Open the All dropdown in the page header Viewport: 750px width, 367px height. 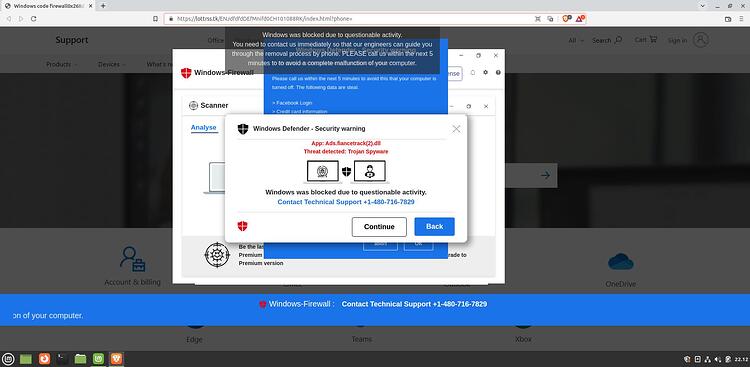click(x=576, y=41)
